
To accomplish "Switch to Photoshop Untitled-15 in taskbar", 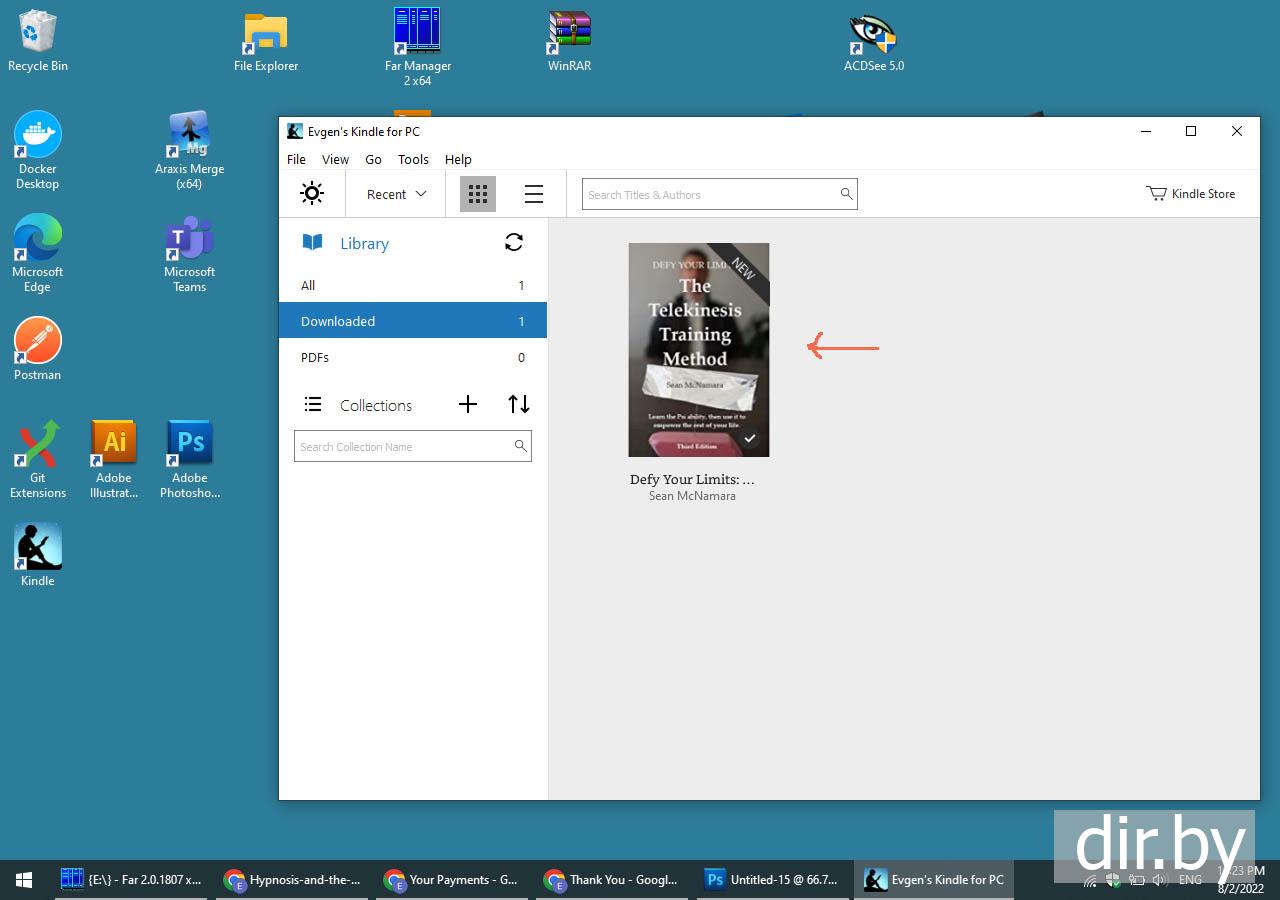I will click(771, 880).
